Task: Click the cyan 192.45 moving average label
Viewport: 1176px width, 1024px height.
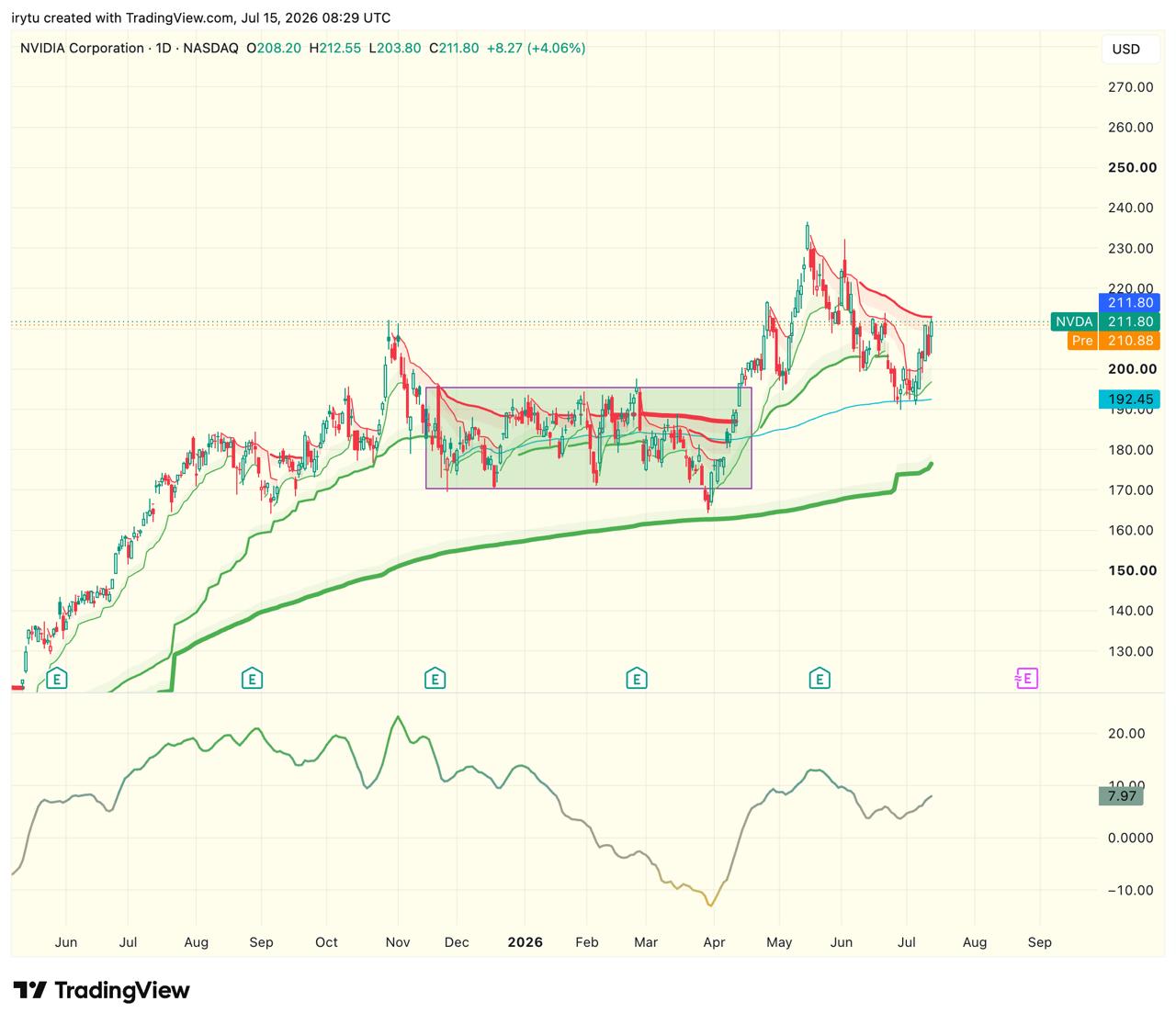Action: point(1129,399)
